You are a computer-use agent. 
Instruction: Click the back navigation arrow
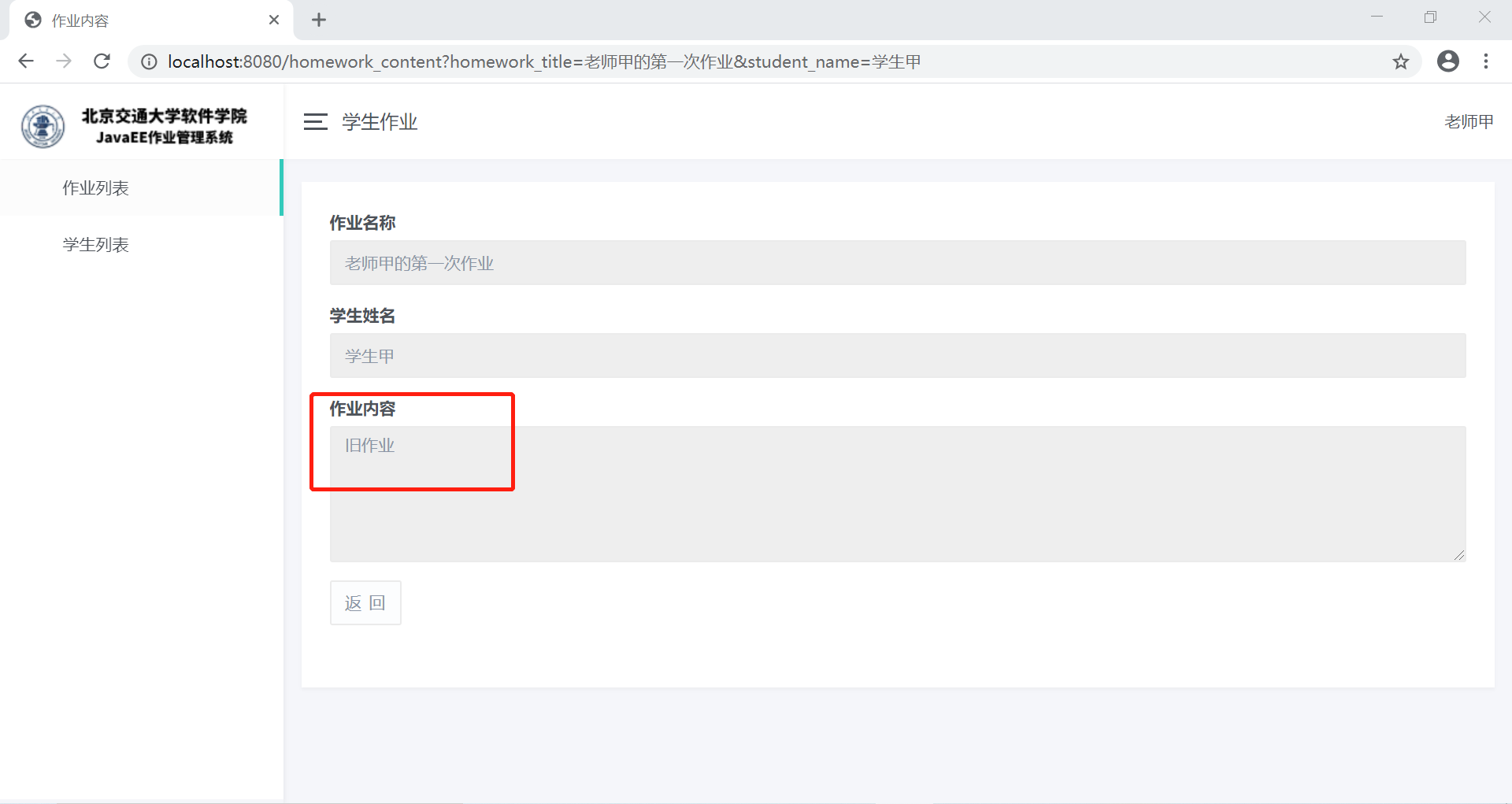point(26,61)
